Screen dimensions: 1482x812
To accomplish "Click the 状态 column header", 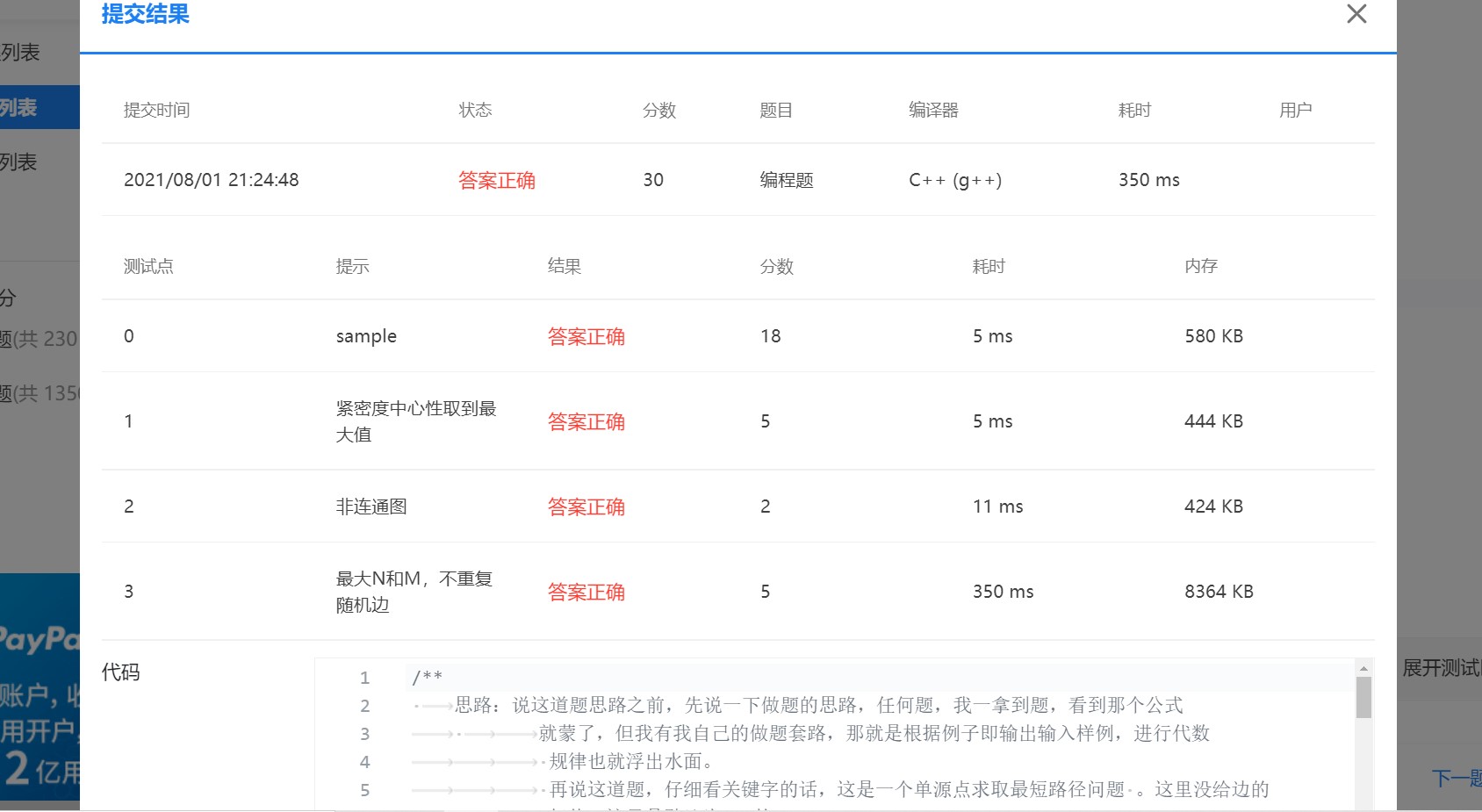I will point(475,110).
